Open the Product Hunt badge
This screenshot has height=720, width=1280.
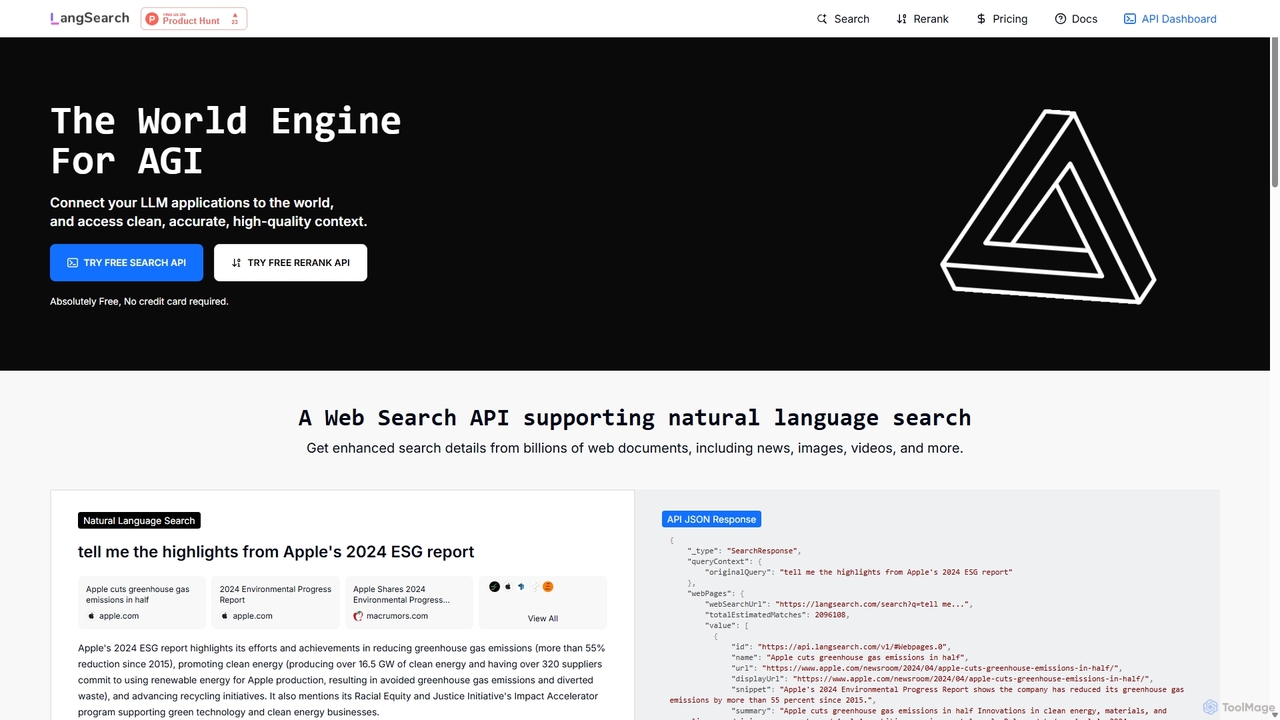(x=194, y=18)
